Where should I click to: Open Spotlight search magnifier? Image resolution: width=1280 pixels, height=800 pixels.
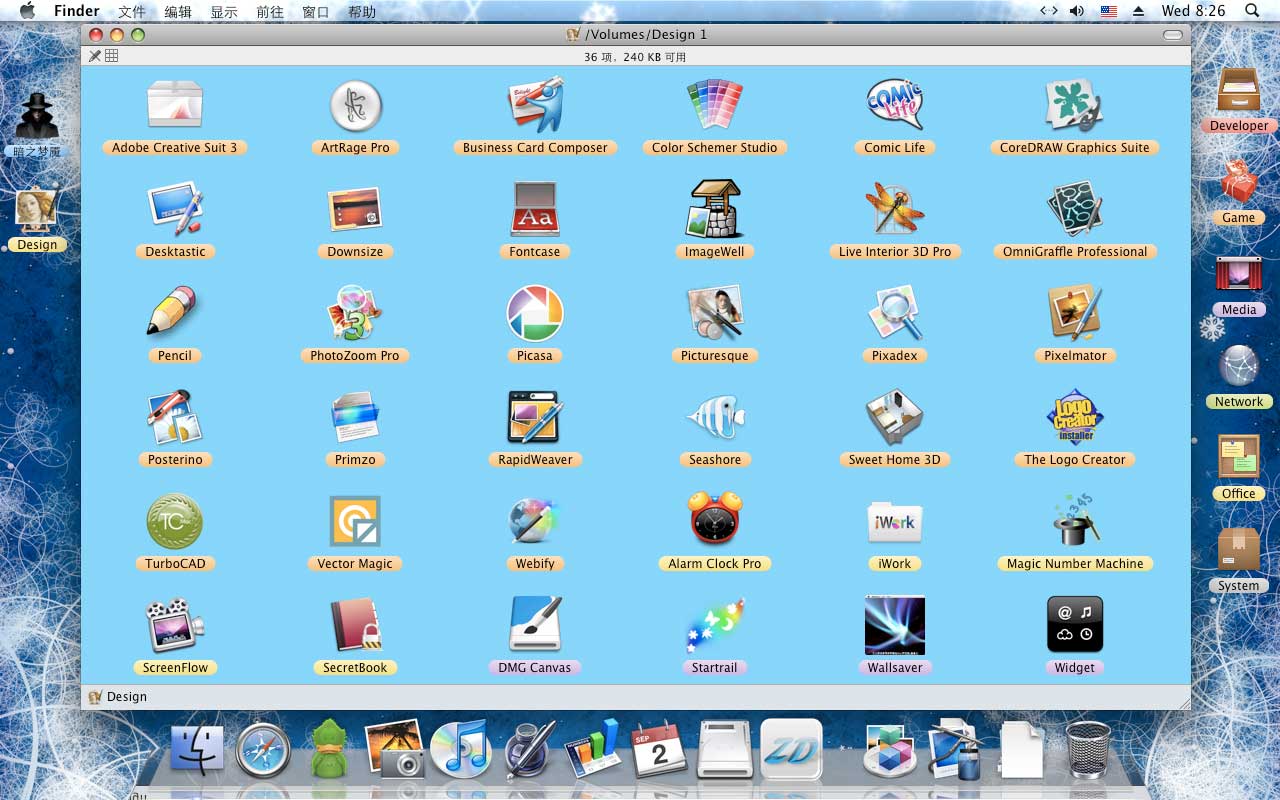pyautogui.click(x=1252, y=11)
